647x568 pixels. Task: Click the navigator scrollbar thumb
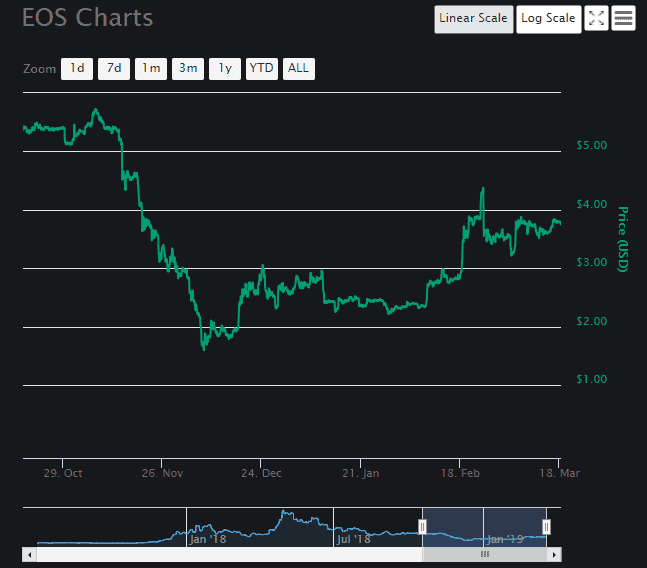(x=485, y=555)
